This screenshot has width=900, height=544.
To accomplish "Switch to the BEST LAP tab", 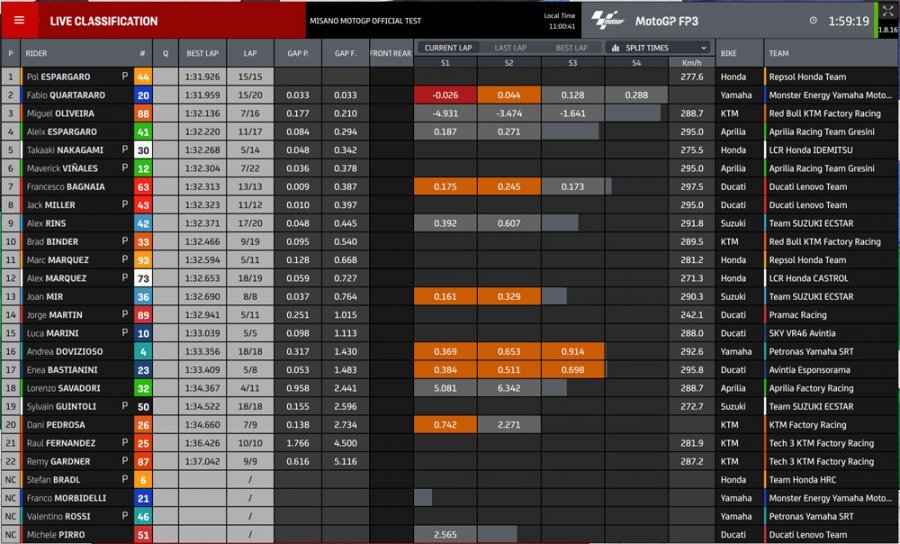I will [x=572, y=48].
